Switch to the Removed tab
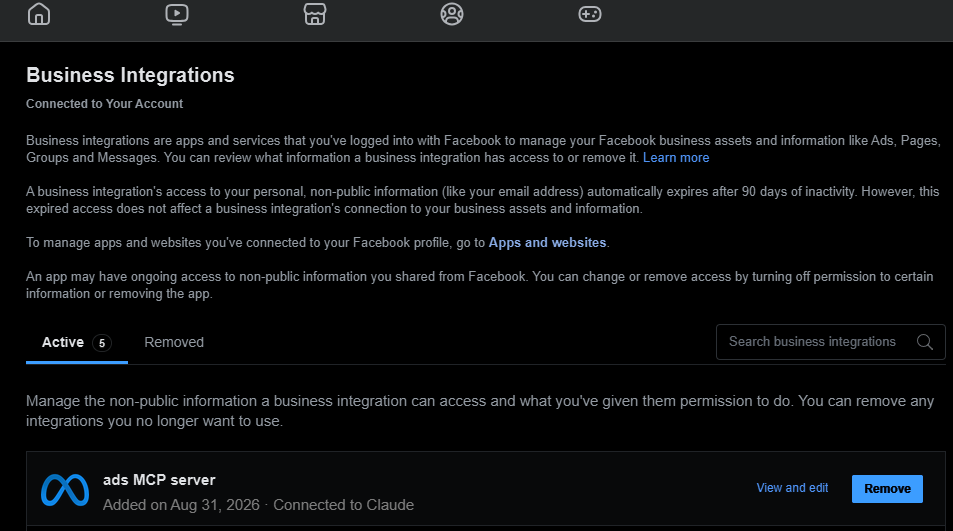Screen dimensions: 953x531 click(174, 343)
